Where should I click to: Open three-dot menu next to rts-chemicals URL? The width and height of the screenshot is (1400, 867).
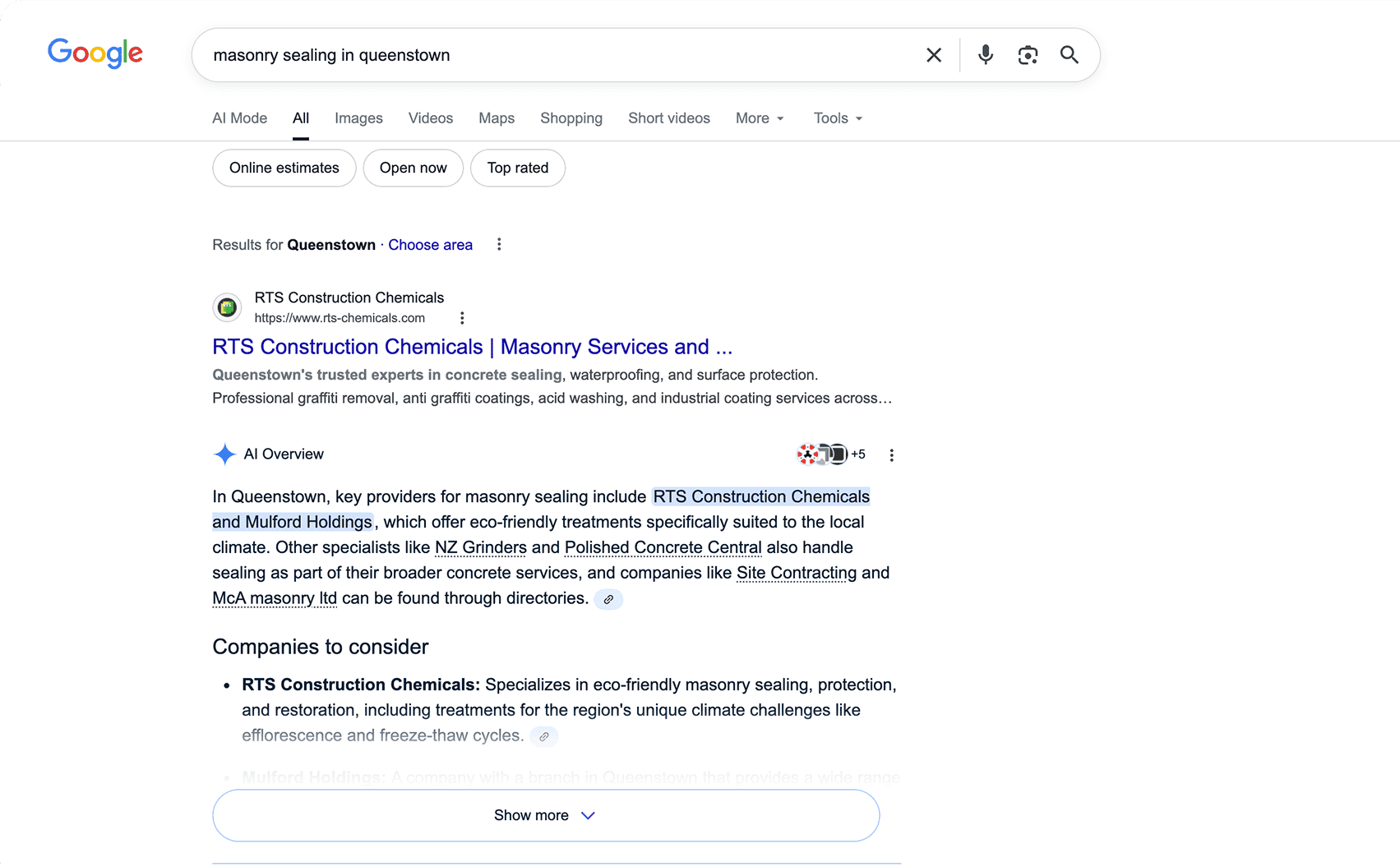tap(462, 318)
